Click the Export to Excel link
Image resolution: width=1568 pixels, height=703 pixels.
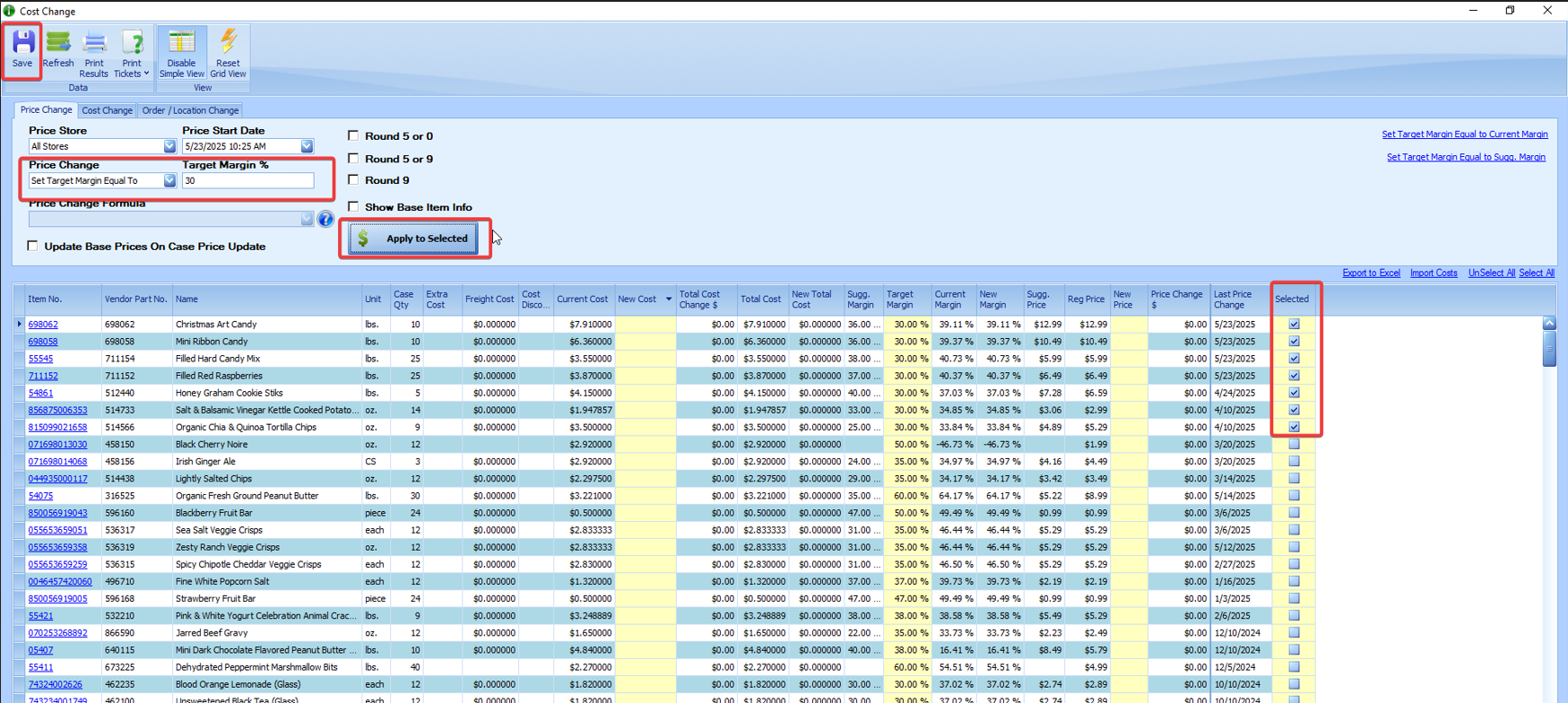[1371, 273]
